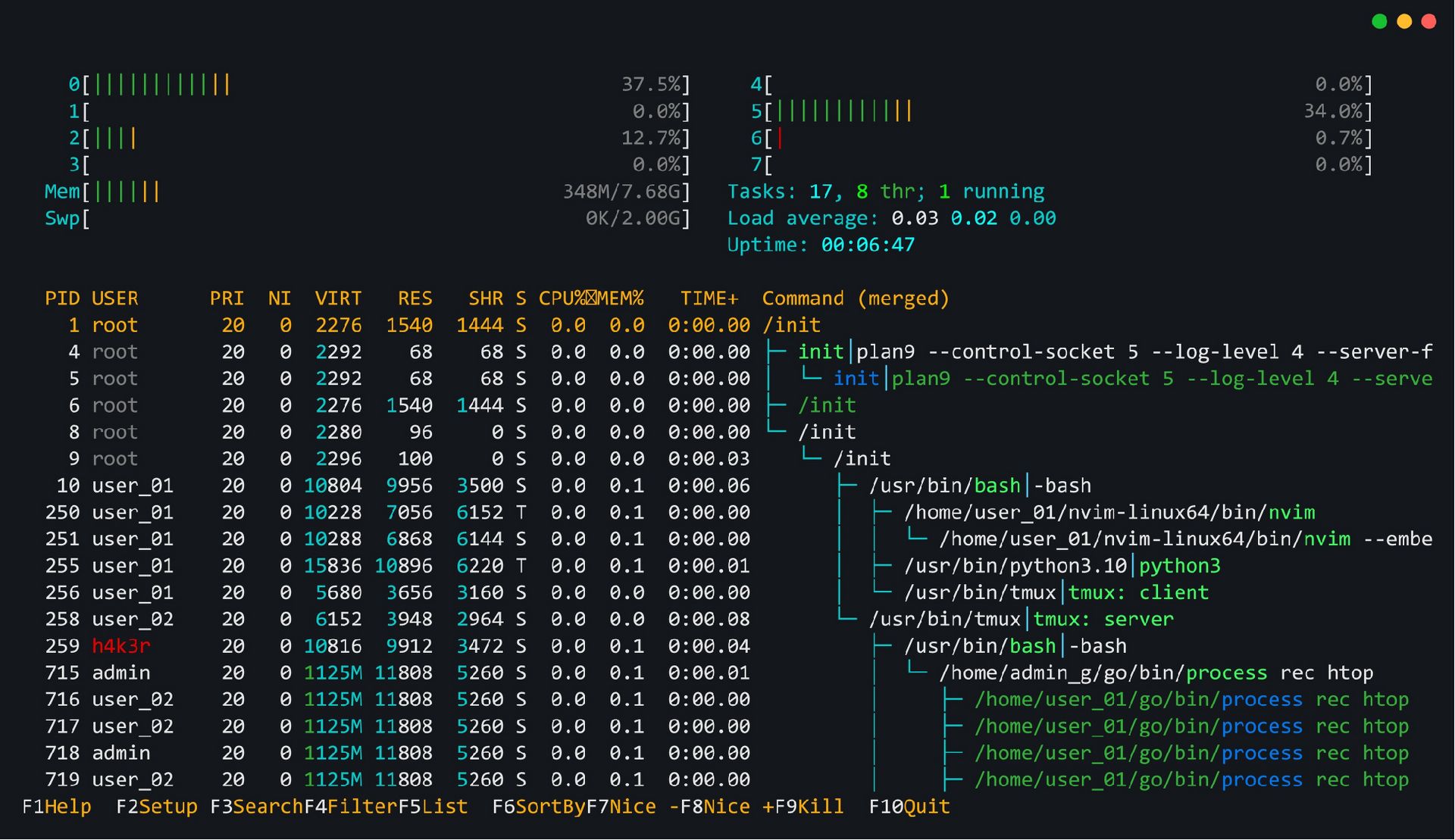The image size is (1455, 840).
Task: Click the CPU% column header
Action: pyautogui.click(x=562, y=298)
